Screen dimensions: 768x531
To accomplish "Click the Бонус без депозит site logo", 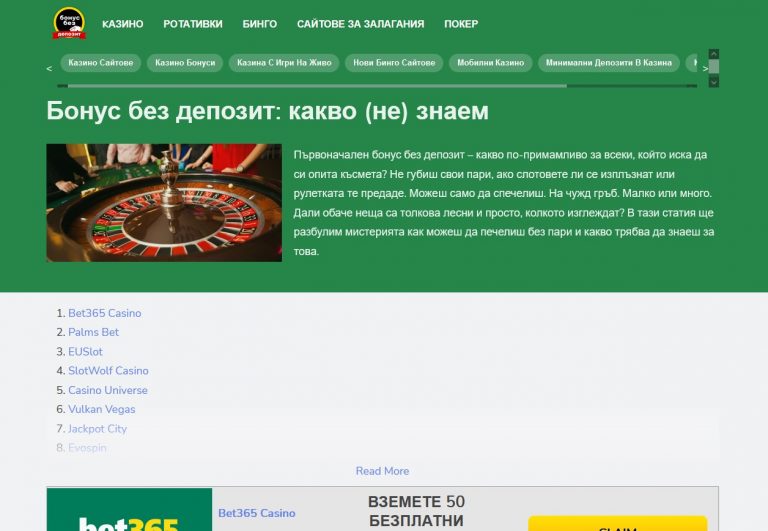I will tap(69, 23).
